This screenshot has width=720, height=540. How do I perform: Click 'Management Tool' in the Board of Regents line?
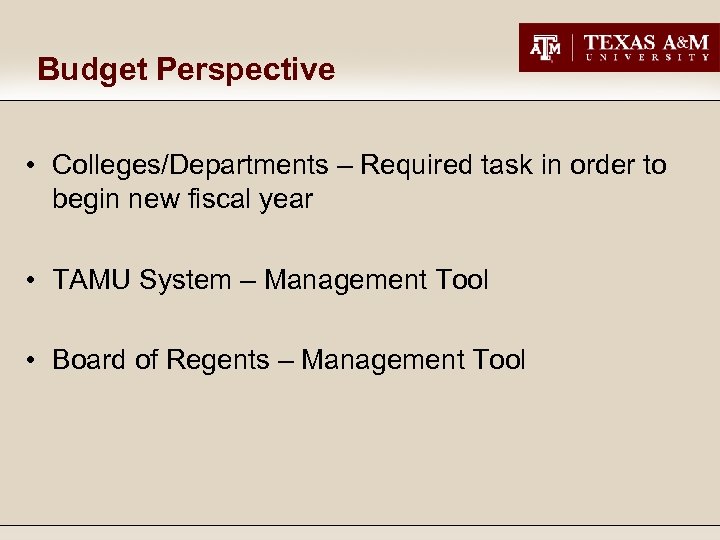click(x=413, y=360)
